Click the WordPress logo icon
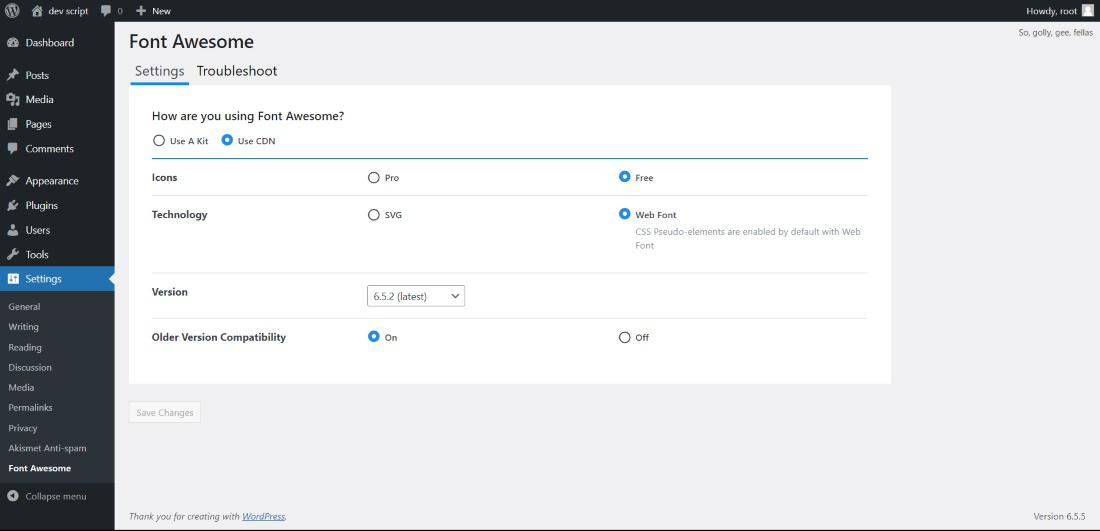Viewport: 1100px width, 531px height. click(12, 11)
